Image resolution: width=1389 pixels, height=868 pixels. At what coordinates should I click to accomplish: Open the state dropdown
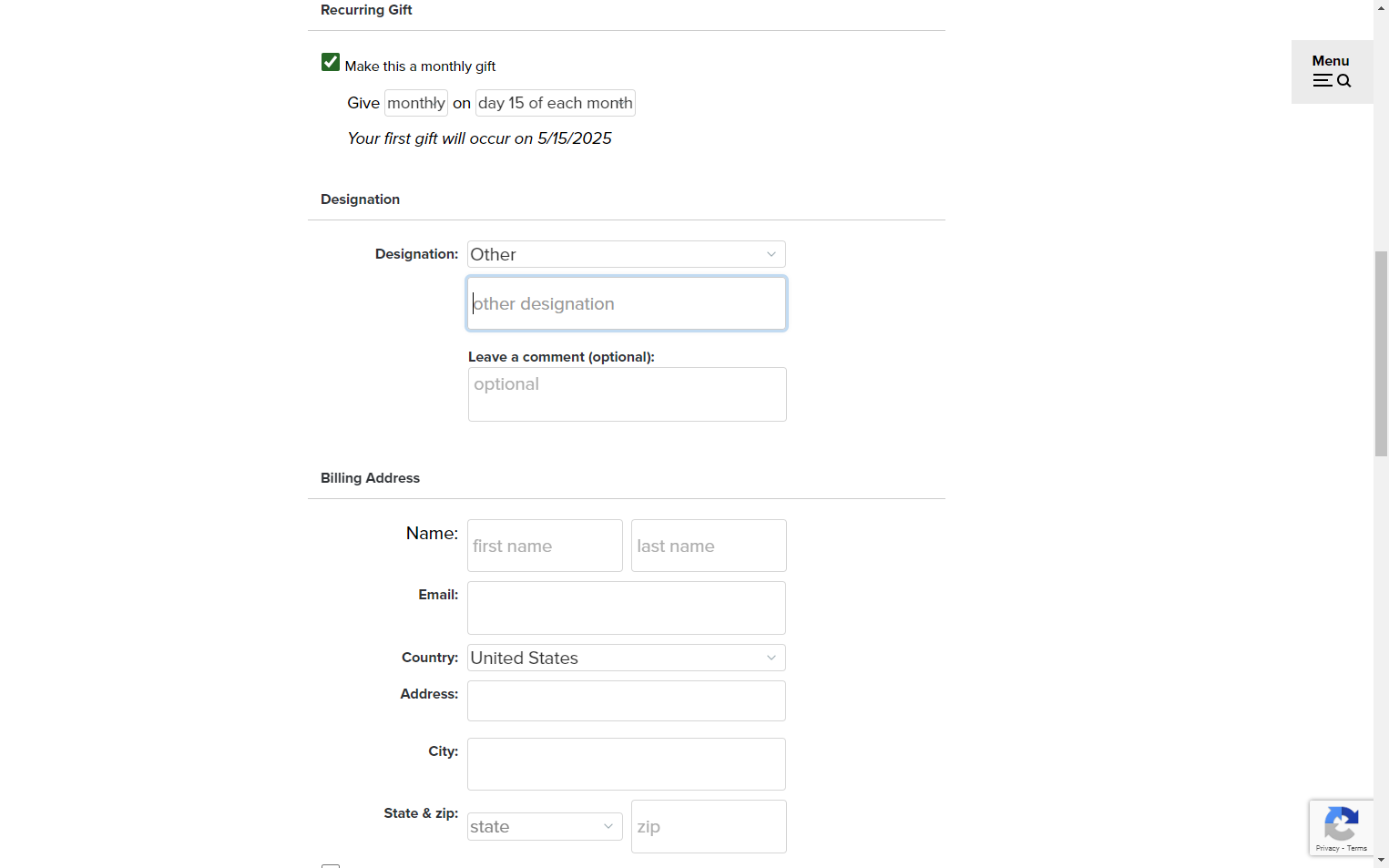click(x=545, y=826)
